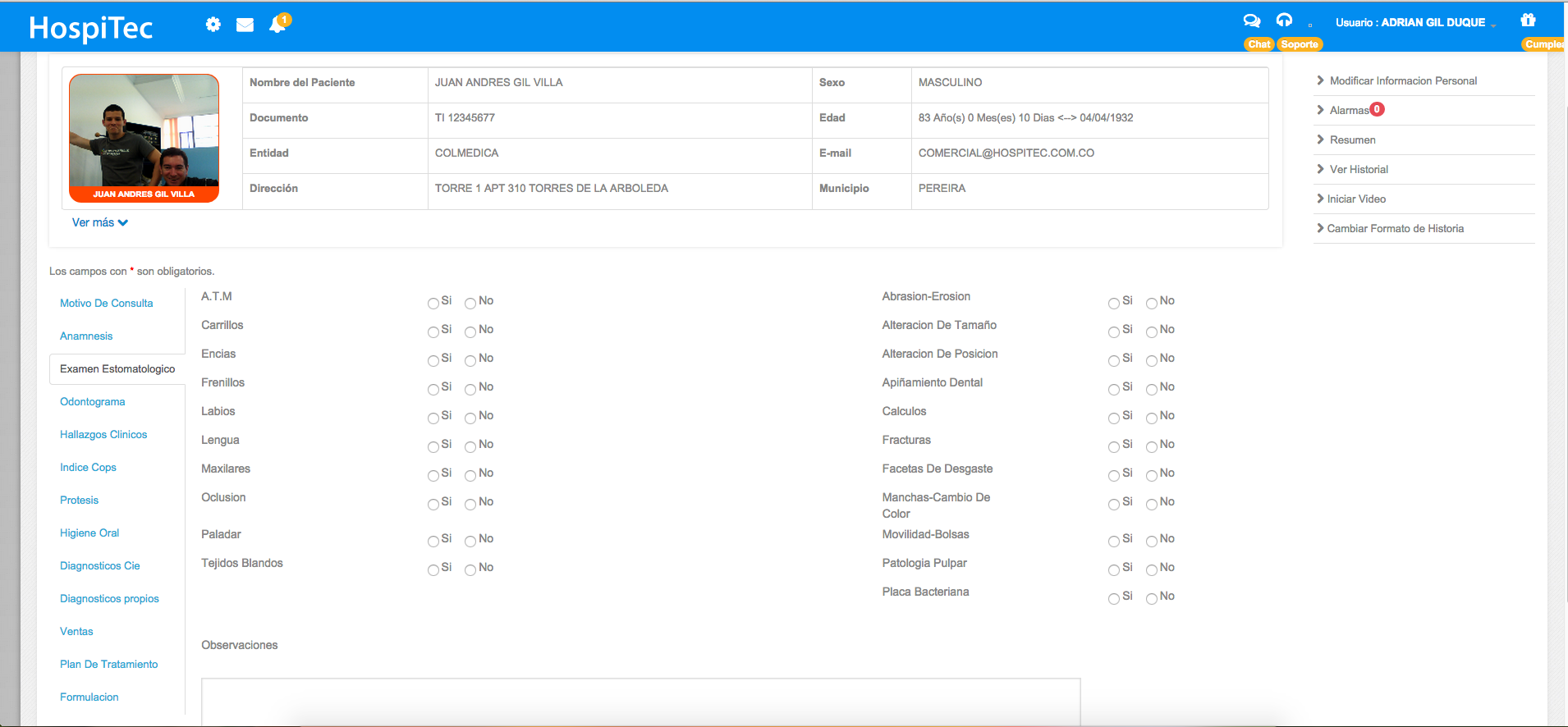The image size is (1568, 727).
Task: Open the notifications bell icon
Action: coord(278,25)
